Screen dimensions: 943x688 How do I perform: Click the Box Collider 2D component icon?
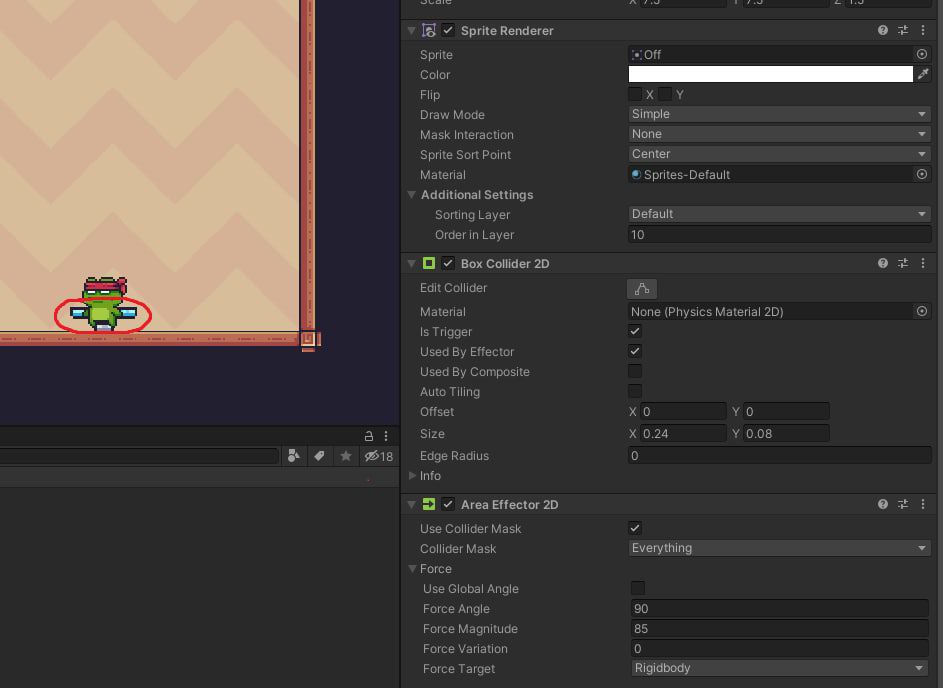pyautogui.click(x=429, y=263)
